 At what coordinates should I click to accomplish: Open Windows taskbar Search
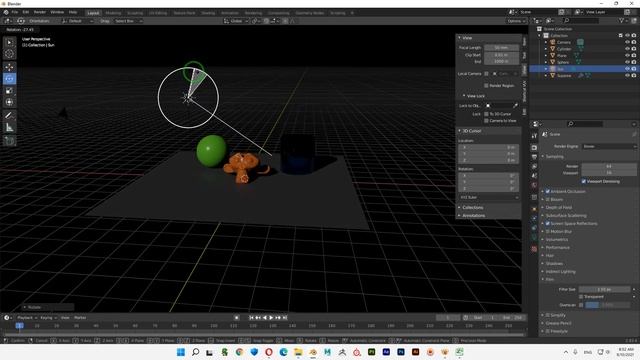point(196,352)
